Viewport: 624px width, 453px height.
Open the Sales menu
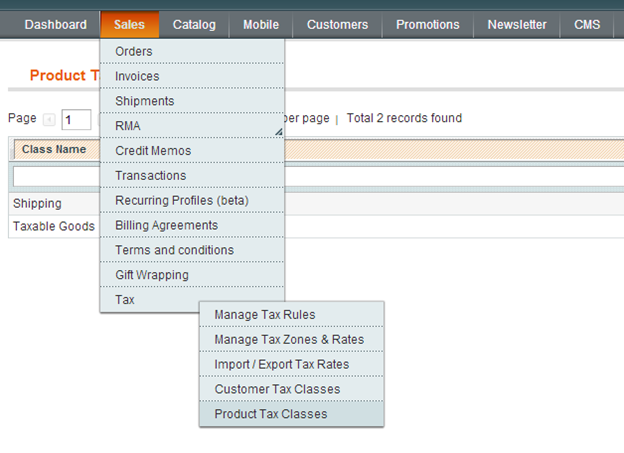coord(129,25)
